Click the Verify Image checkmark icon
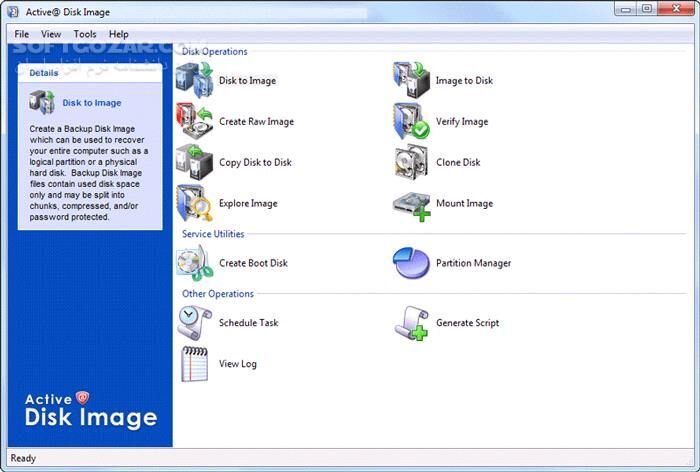The width and height of the screenshot is (700, 472). pyautogui.click(x=411, y=121)
